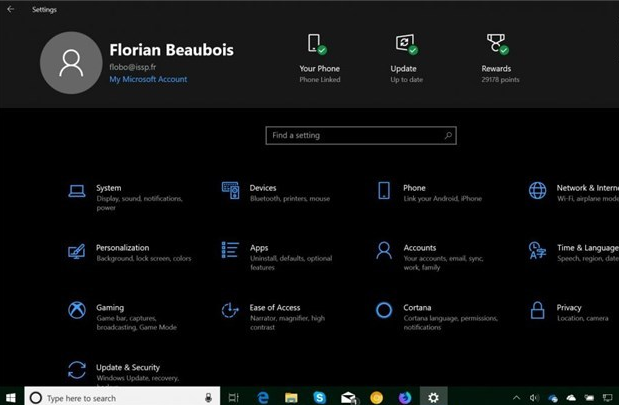Open the Windows Start button
The width and height of the screenshot is (619, 405).
point(11,397)
